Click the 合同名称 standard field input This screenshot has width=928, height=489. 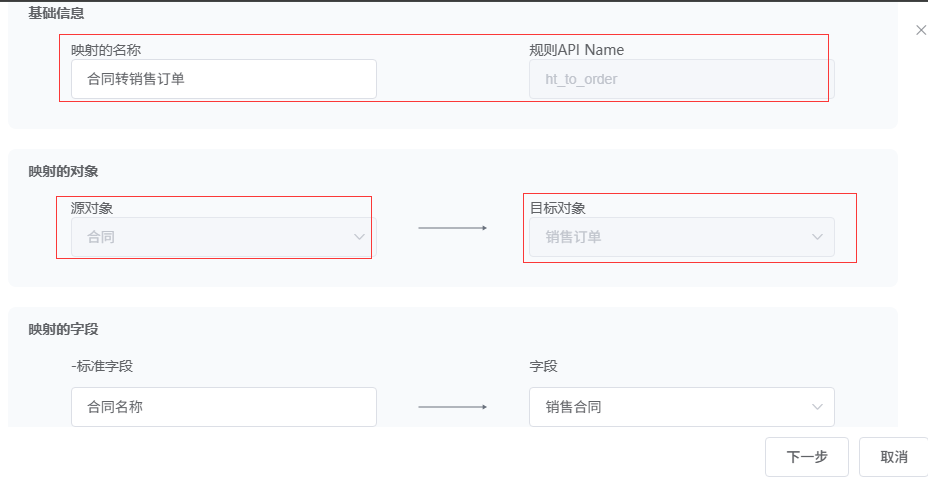(223, 407)
